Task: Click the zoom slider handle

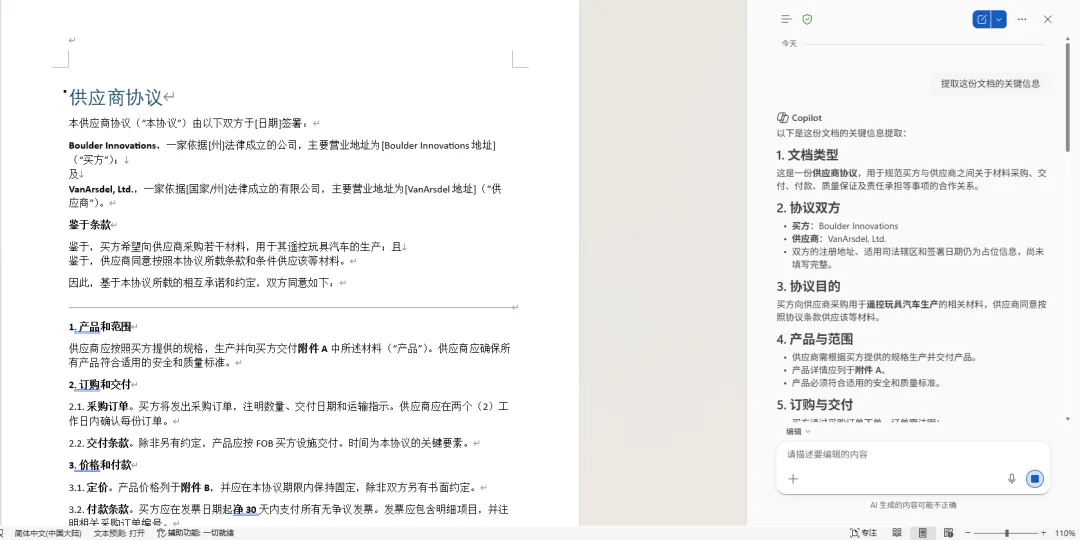Action: coord(1007,533)
